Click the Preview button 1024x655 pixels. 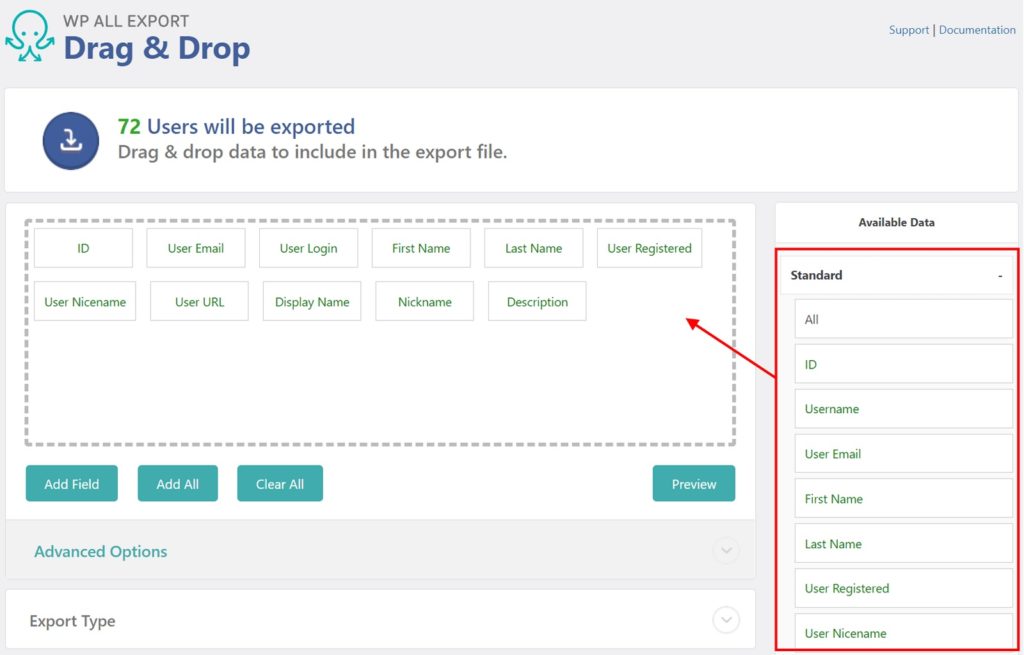694,483
